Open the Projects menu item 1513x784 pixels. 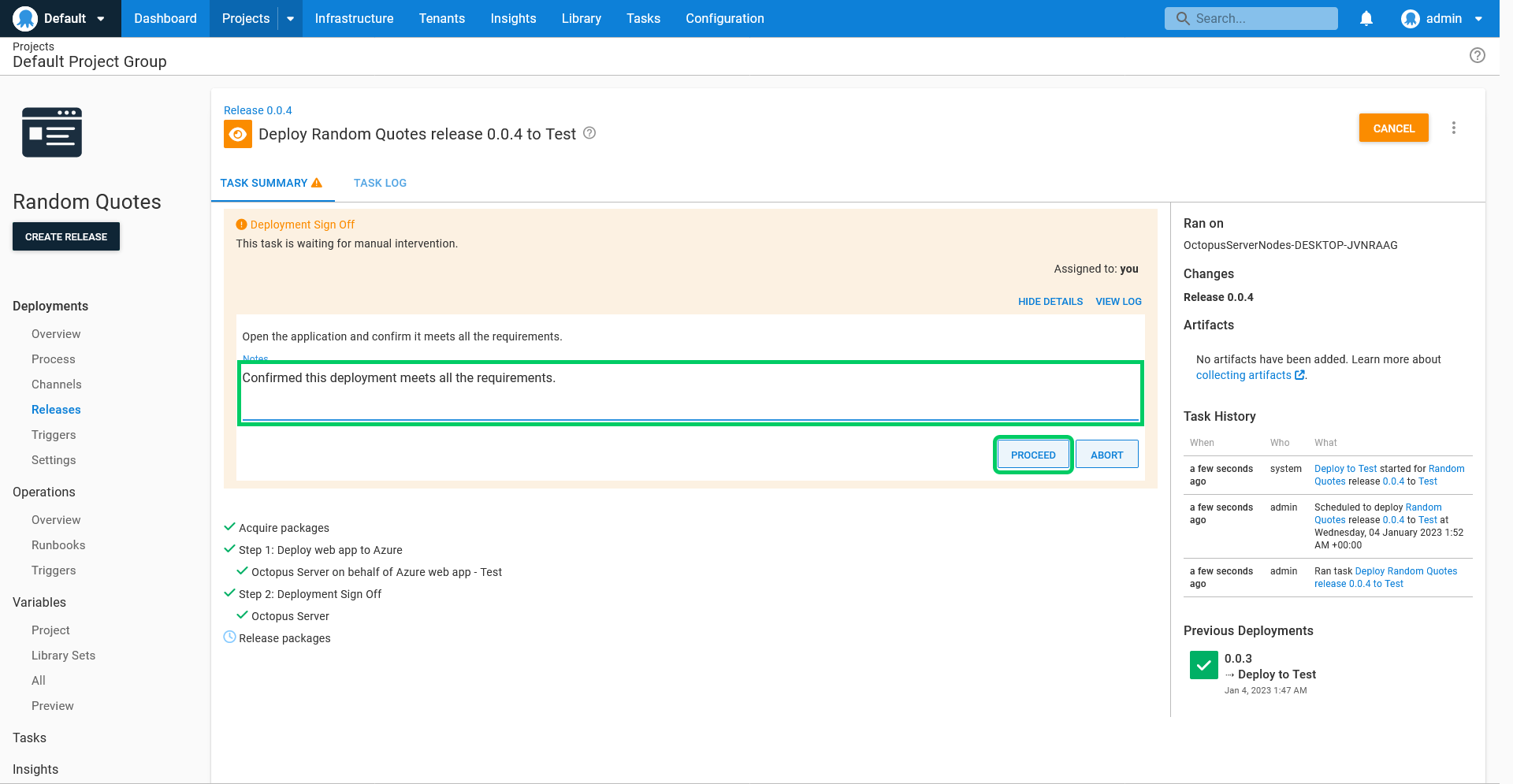[x=246, y=18]
